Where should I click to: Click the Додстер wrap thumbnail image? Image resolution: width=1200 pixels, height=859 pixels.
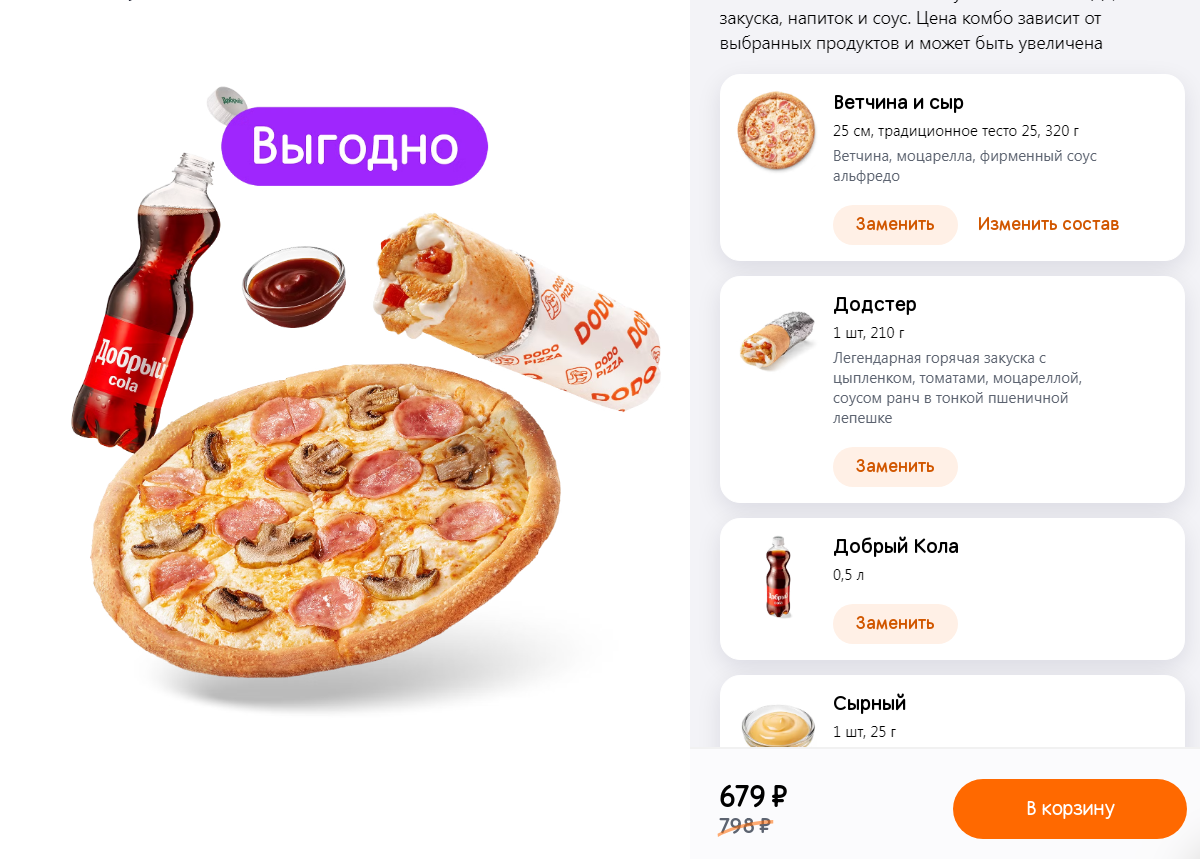pos(777,339)
